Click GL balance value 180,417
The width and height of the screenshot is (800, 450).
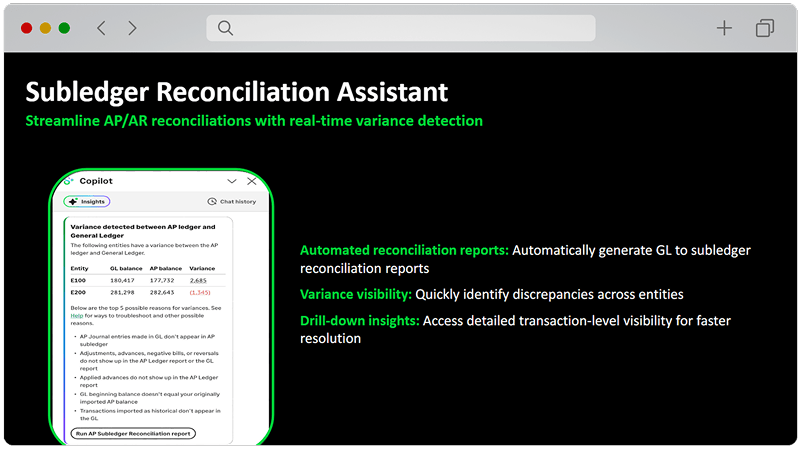click(122, 281)
